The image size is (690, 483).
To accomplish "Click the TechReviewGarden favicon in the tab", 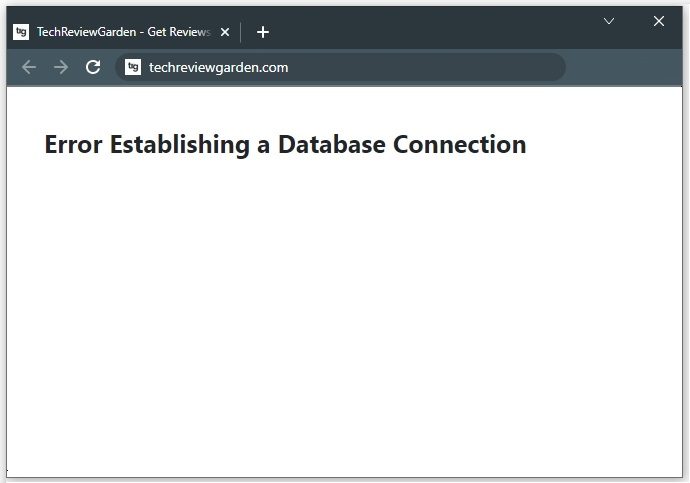I will [x=21, y=32].
